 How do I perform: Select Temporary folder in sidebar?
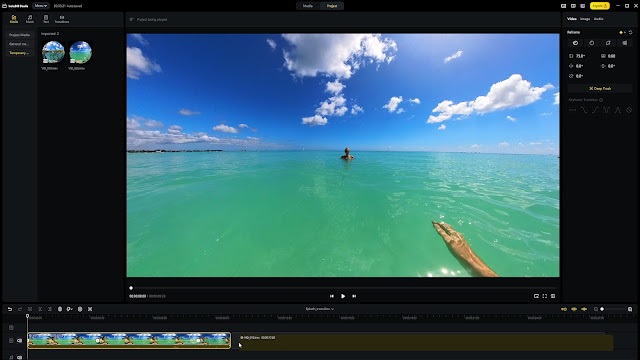19,53
